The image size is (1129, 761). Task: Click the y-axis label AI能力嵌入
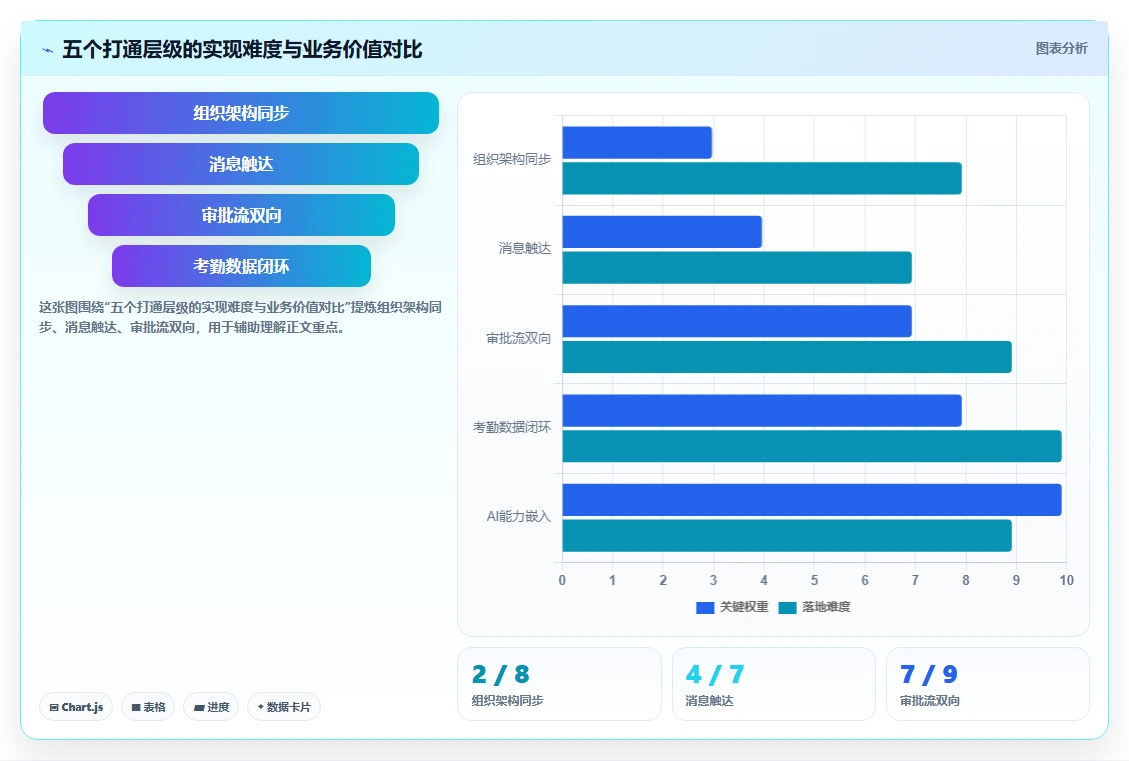518,516
